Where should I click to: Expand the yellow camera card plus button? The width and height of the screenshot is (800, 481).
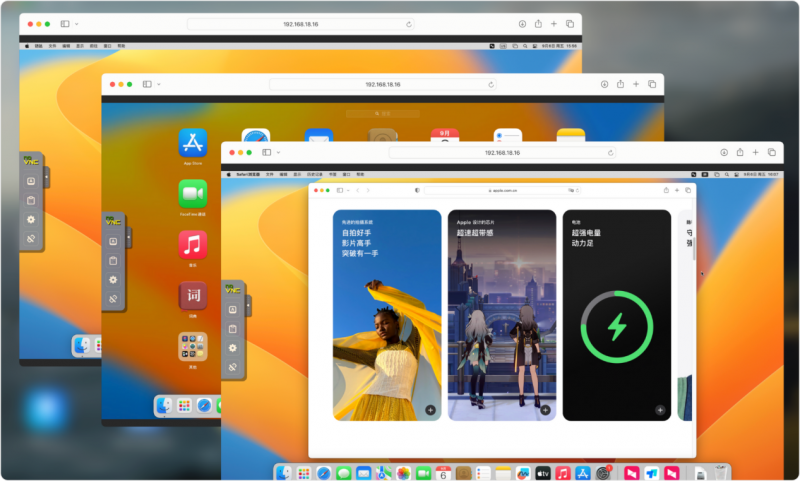(x=431, y=410)
